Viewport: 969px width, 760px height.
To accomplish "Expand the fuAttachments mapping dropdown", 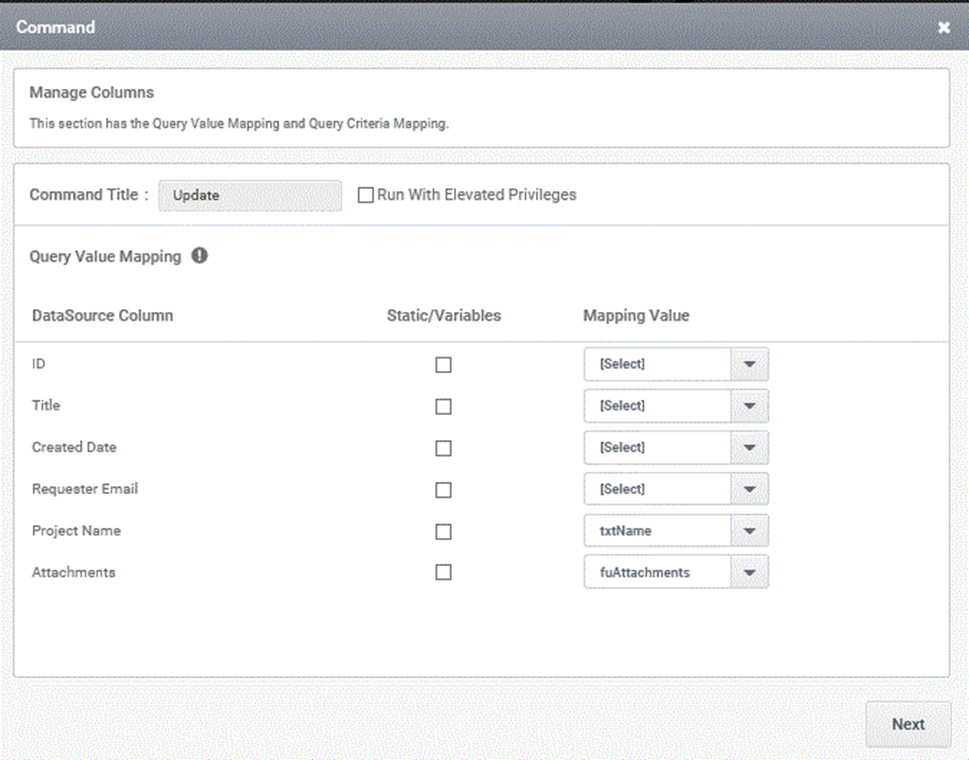I will [x=676, y=572].
